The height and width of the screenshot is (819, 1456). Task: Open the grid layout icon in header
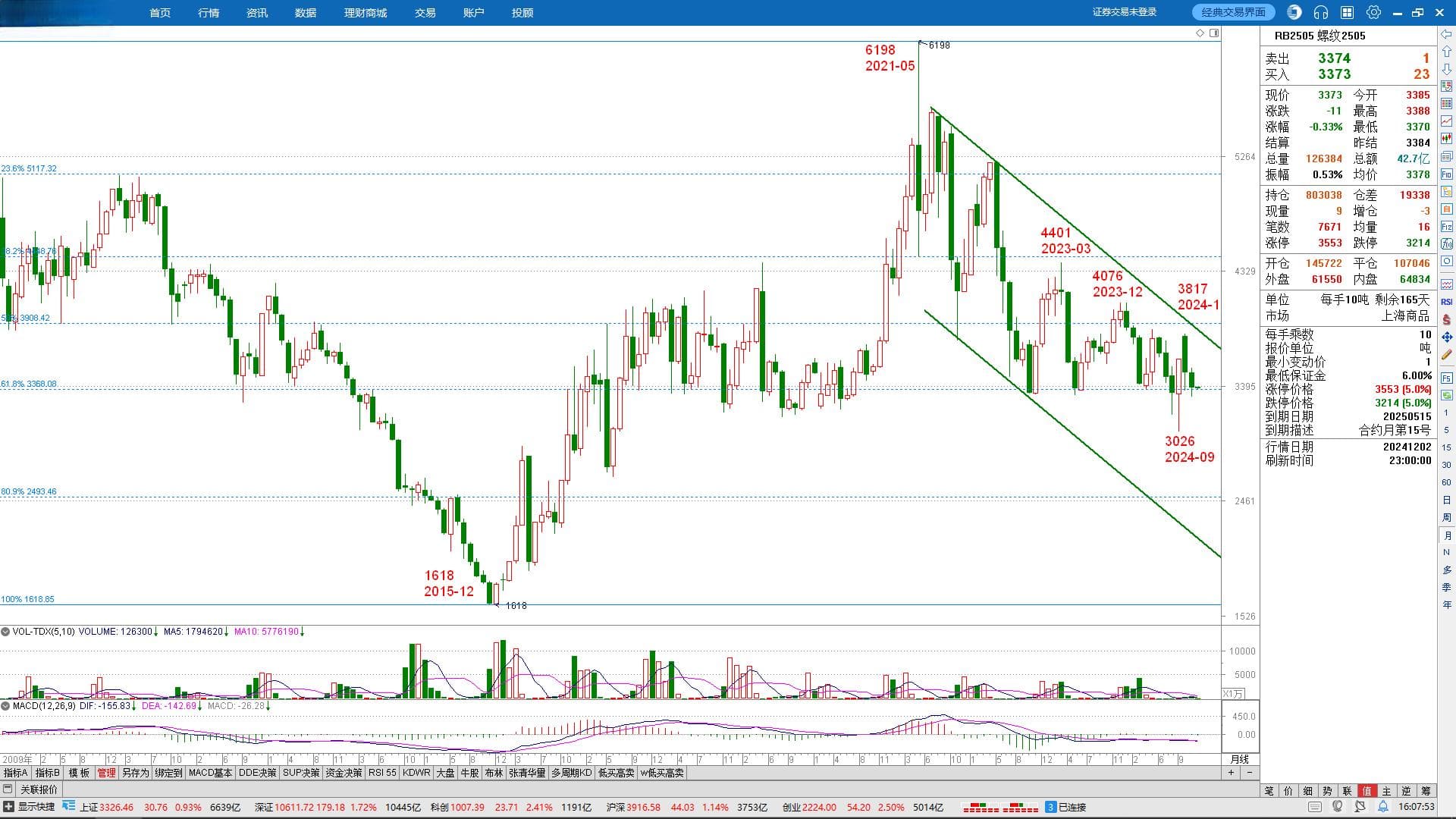pos(1347,12)
